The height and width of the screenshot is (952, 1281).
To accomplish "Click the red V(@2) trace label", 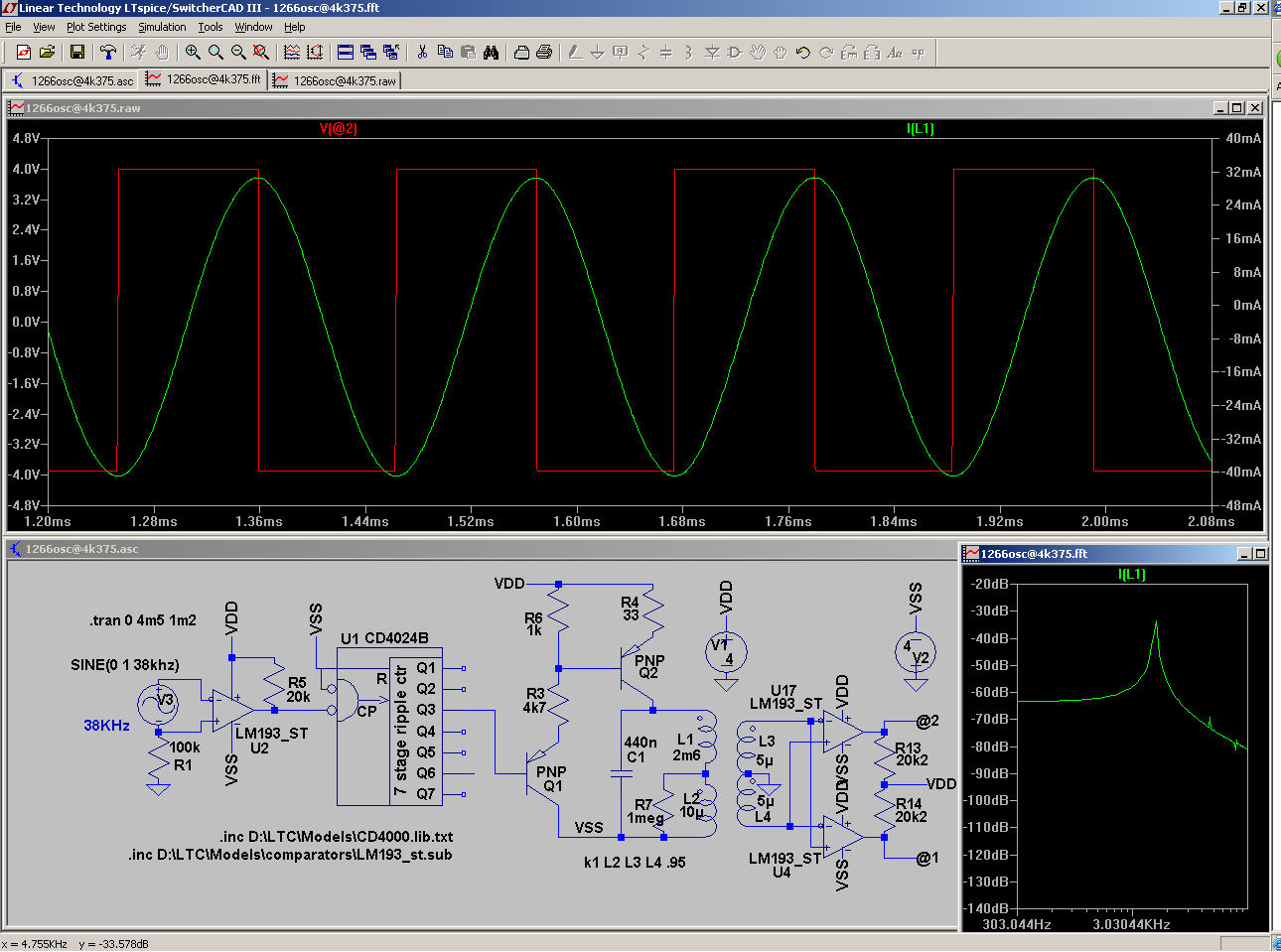I will coord(338,128).
